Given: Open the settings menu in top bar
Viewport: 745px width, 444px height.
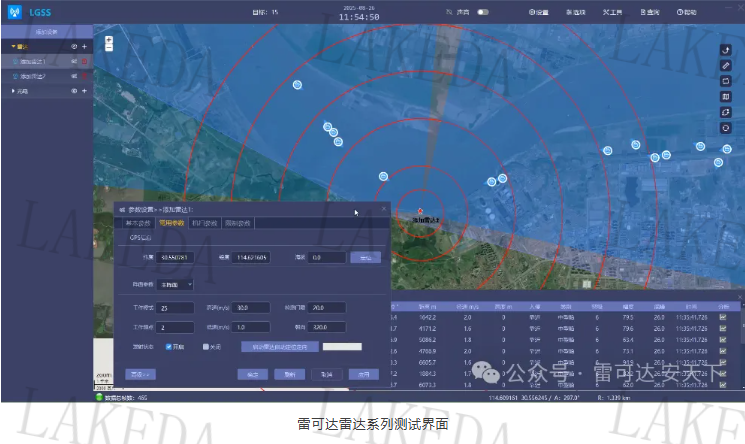Looking at the screenshot, I should click(x=539, y=12).
